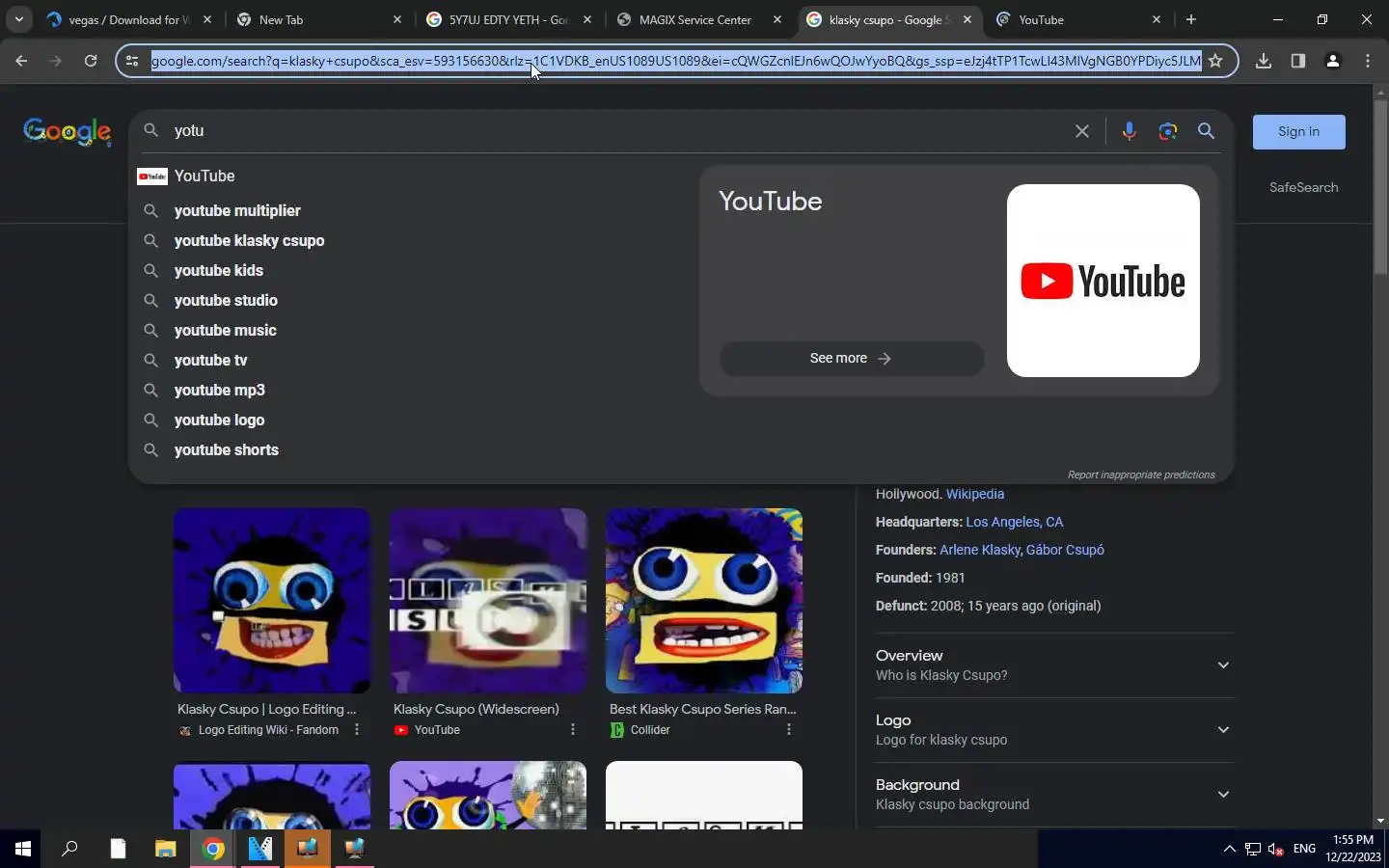Start search by voice microphone
Viewport: 1389px width, 868px height.
tap(1129, 131)
